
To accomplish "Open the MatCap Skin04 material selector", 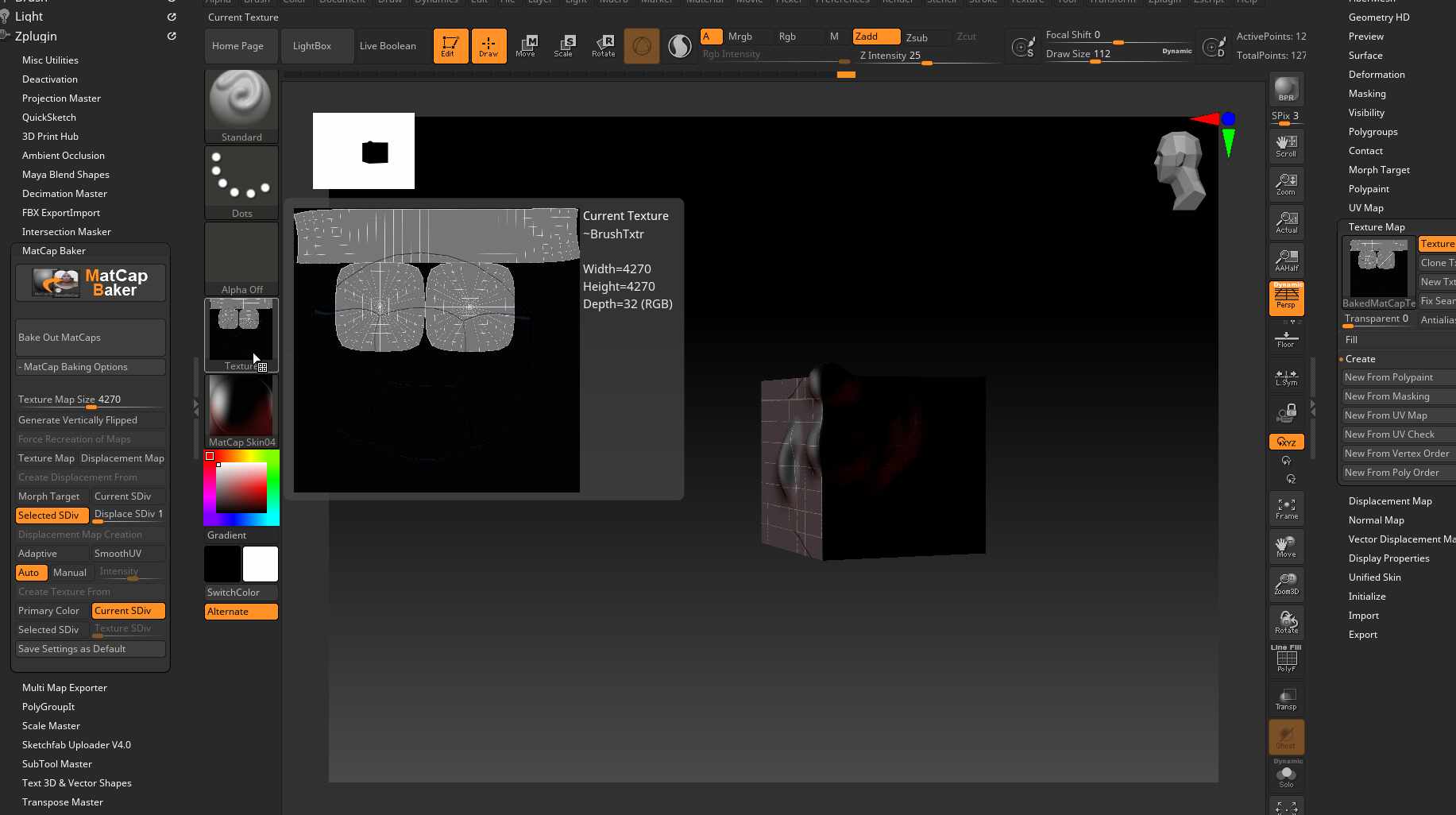I will point(241,411).
